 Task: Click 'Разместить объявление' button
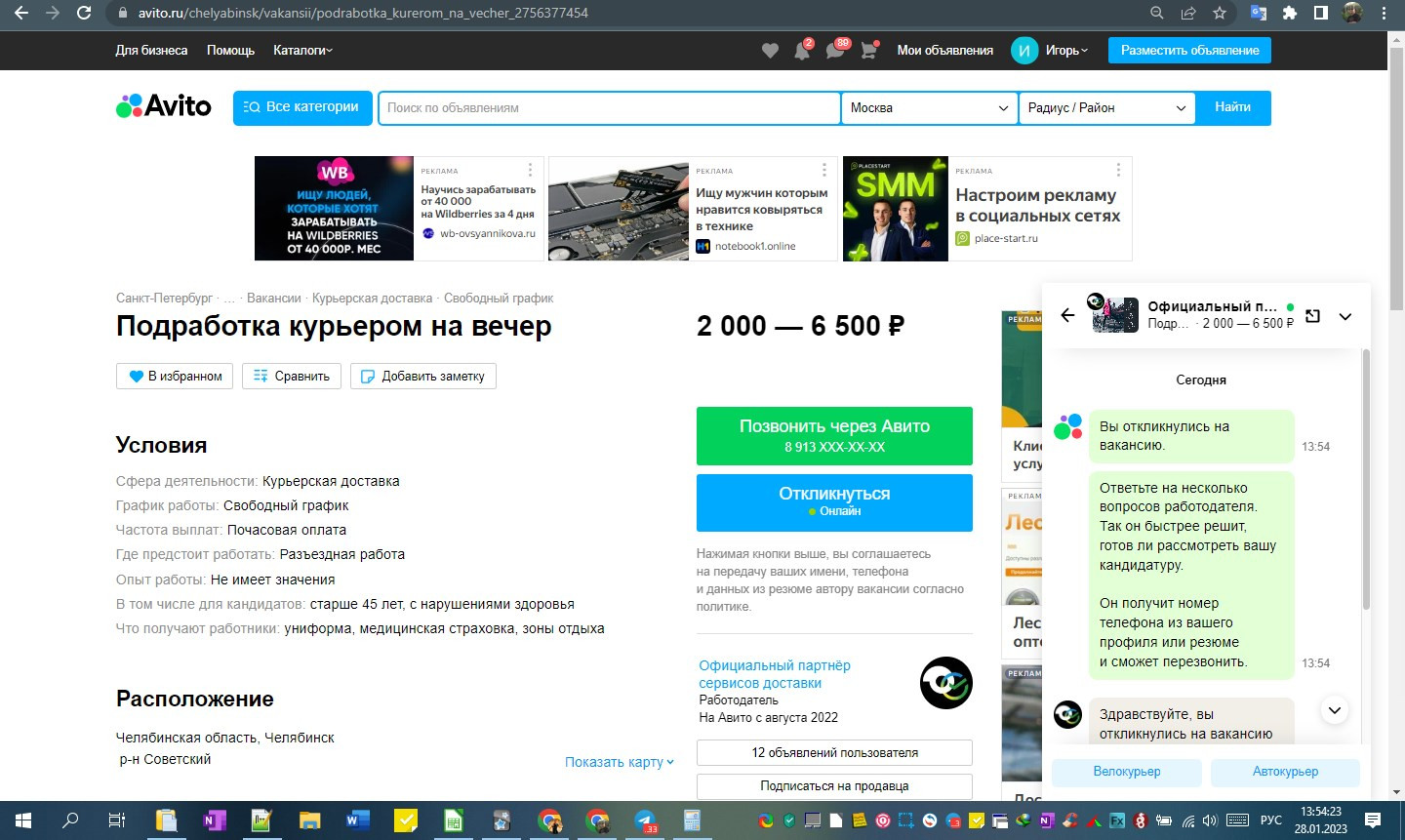1189,51
